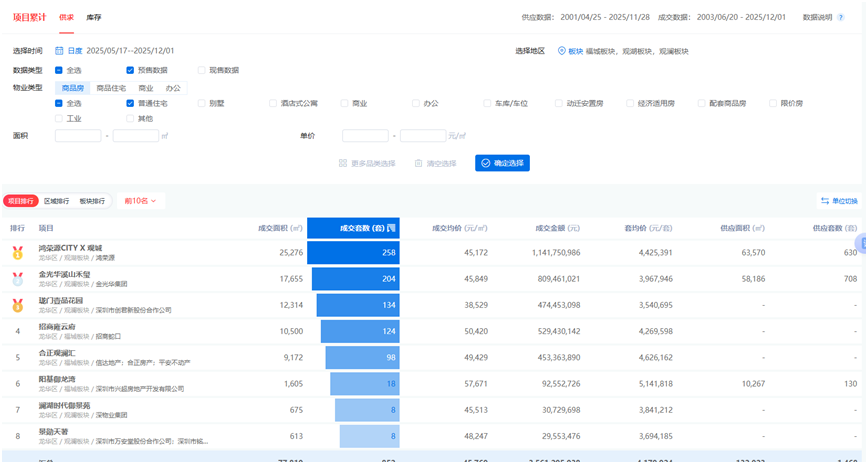
Task: Click the 确定选择 button
Action: (x=502, y=163)
